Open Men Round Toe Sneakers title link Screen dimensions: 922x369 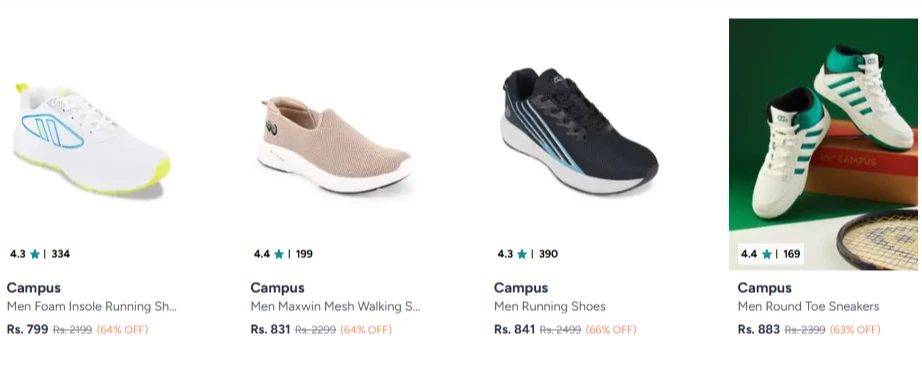point(809,306)
